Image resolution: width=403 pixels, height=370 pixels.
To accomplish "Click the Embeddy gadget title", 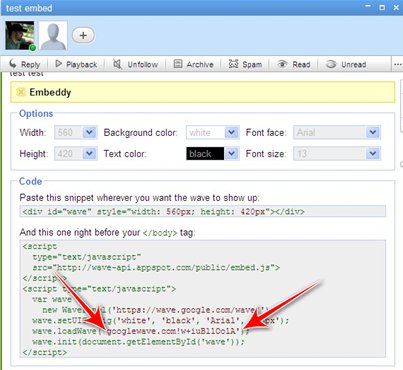I will [x=50, y=92].
